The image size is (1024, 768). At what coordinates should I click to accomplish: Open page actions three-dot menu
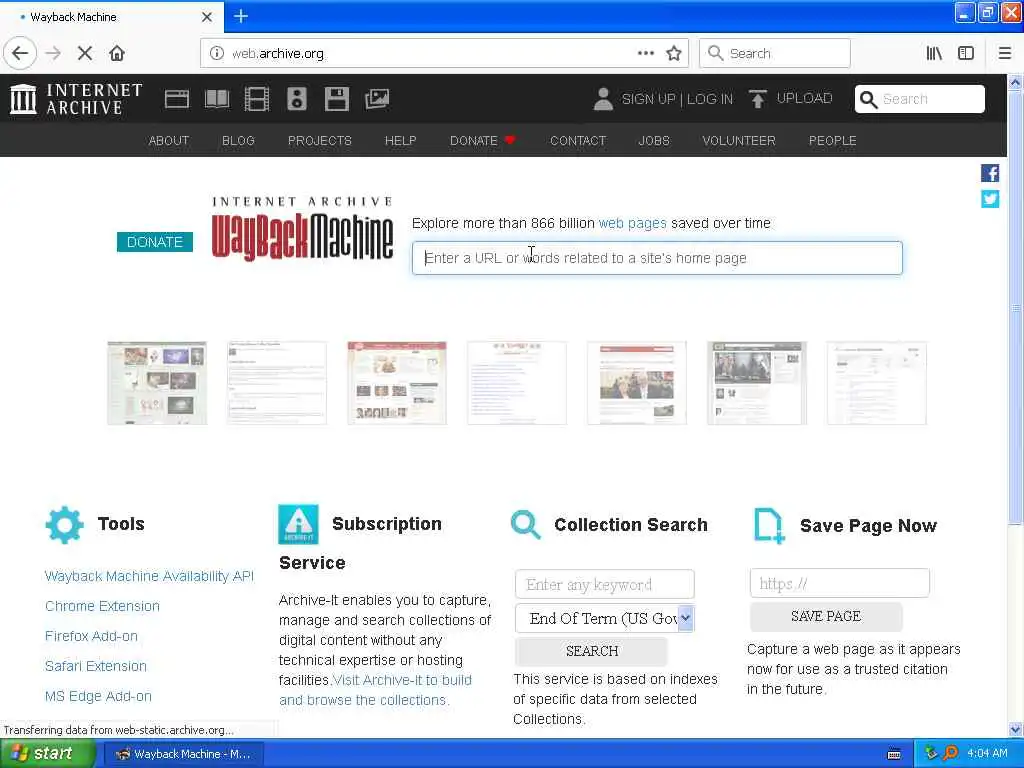click(x=646, y=53)
